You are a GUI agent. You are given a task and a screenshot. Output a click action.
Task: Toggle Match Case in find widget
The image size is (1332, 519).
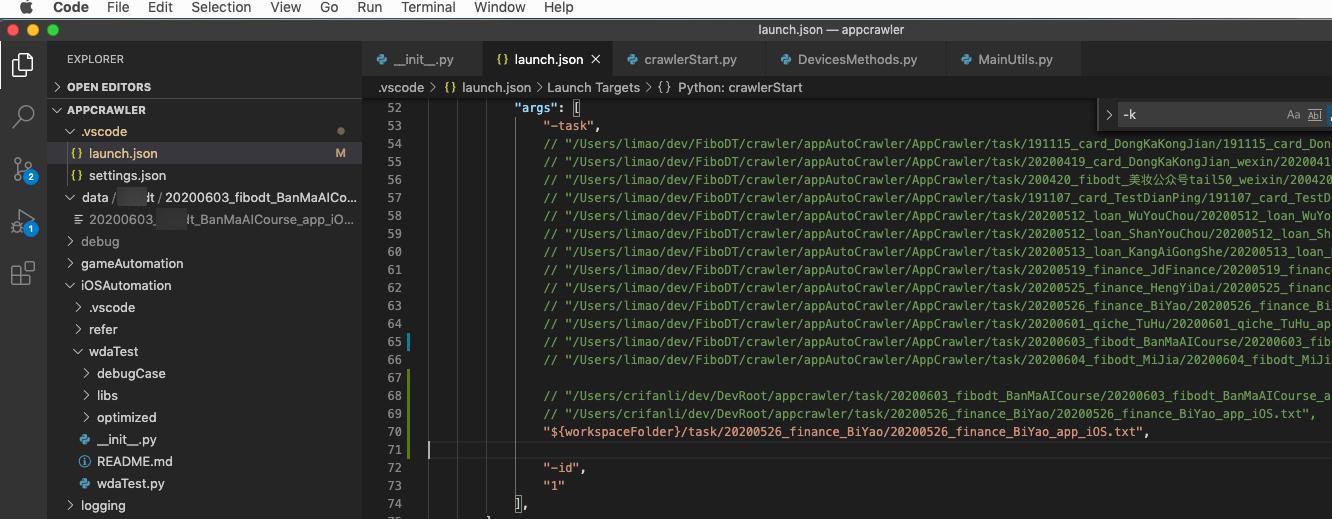(1293, 115)
